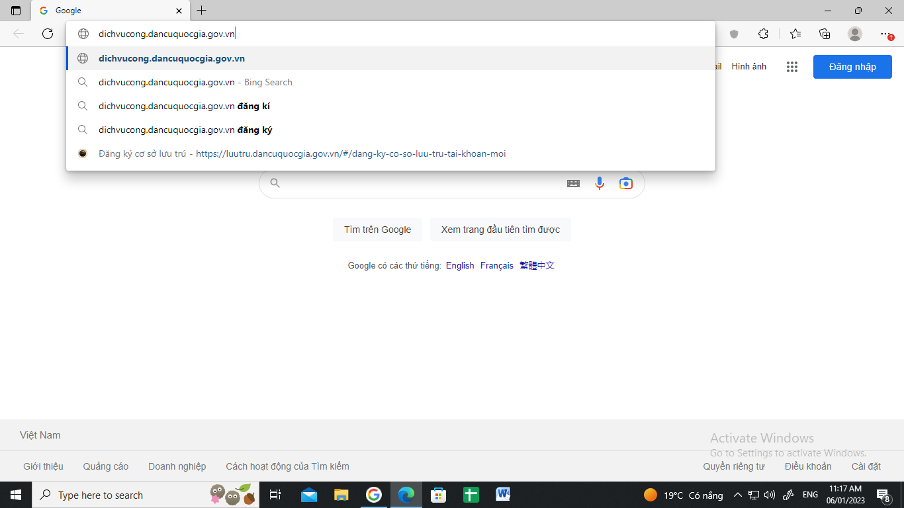Open Microsoft Word on taskbar

pyautogui.click(x=503, y=495)
